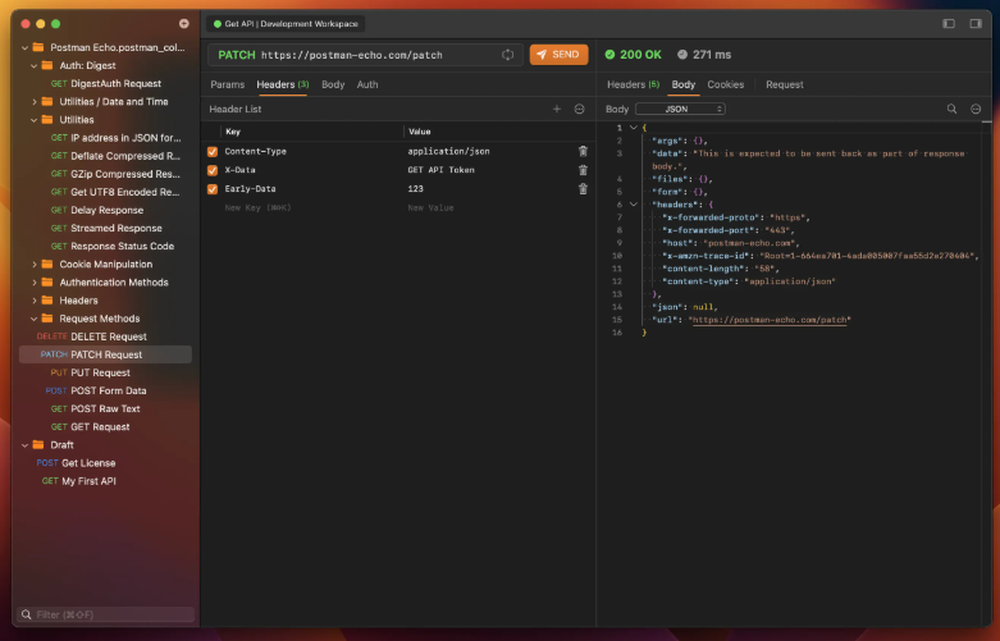Disable the X-Data header checkbox
The width and height of the screenshot is (1000, 641).
(x=212, y=170)
